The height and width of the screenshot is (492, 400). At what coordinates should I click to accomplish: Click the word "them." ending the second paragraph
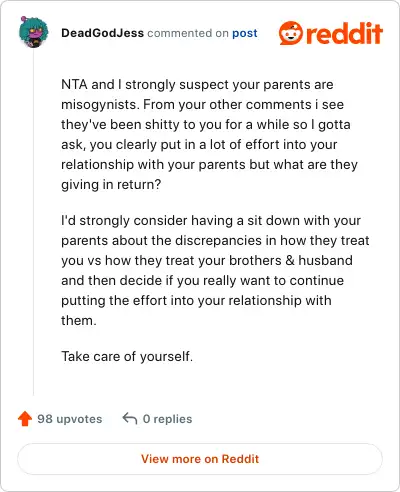tap(79, 320)
